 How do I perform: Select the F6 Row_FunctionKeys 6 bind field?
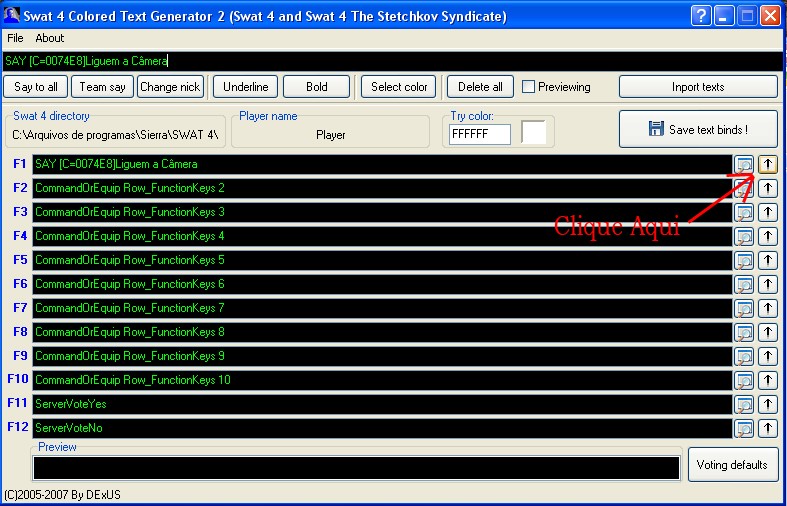(382, 284)
